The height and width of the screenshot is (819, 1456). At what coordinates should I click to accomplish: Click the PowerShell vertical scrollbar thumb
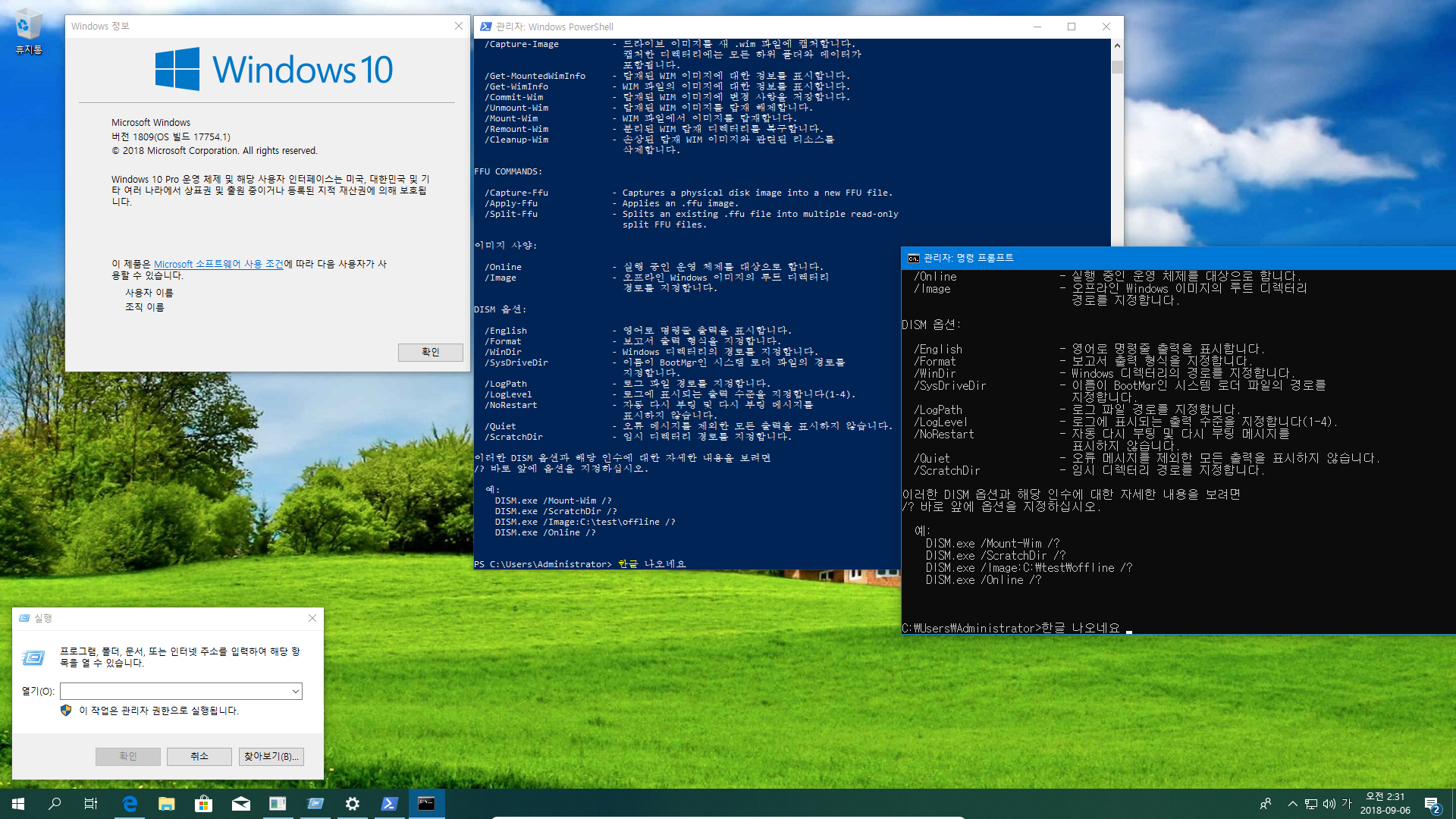[1117, 67]
